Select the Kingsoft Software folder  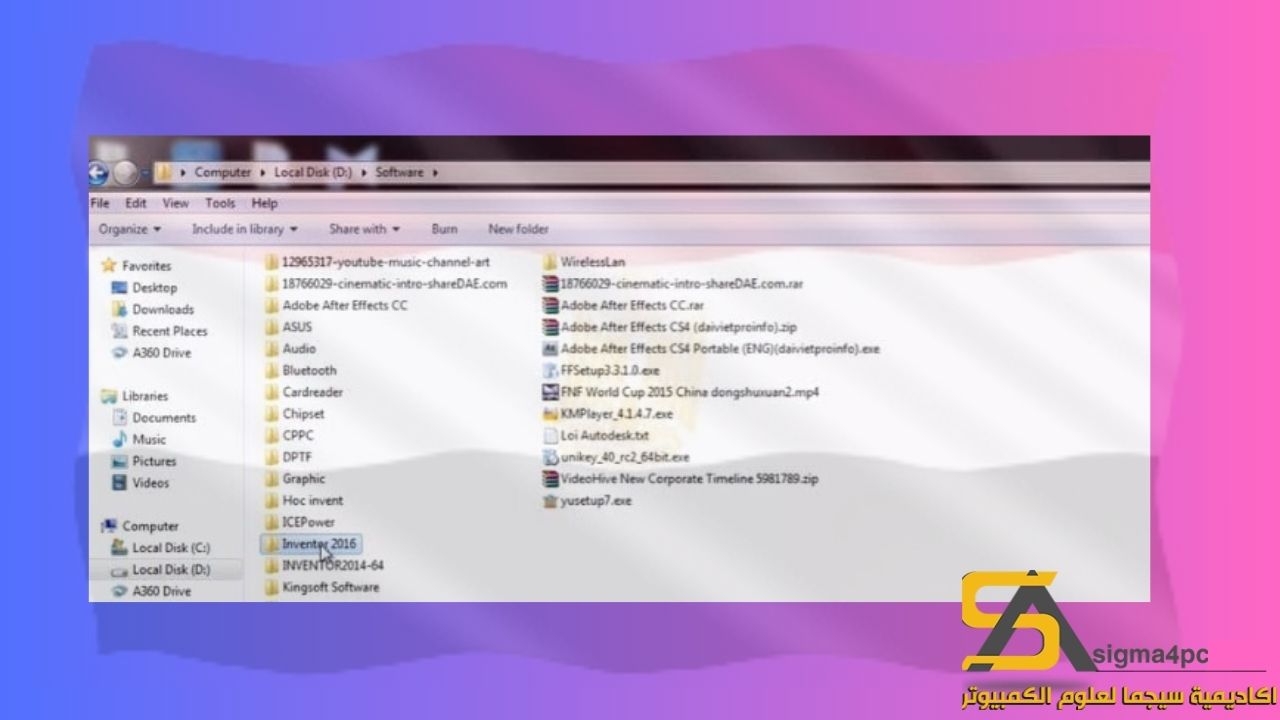click(322, 588)
